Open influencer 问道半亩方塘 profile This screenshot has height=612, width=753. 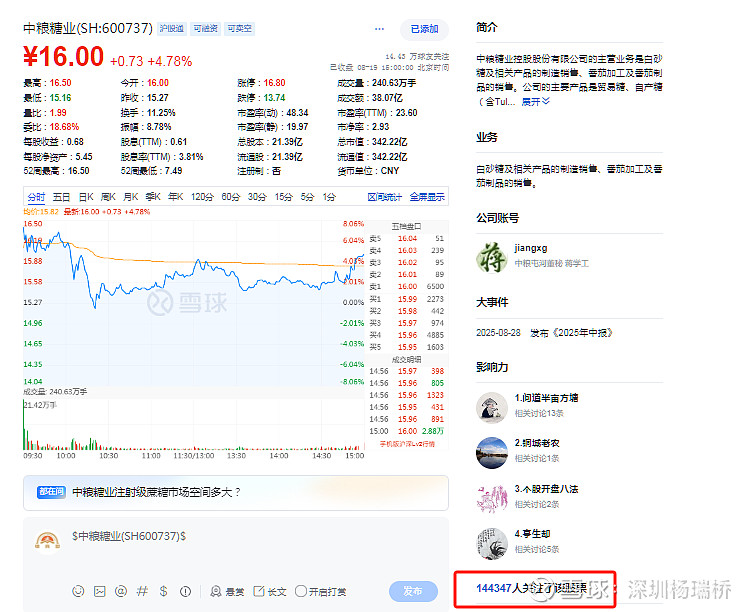click(x=546, y=398)
